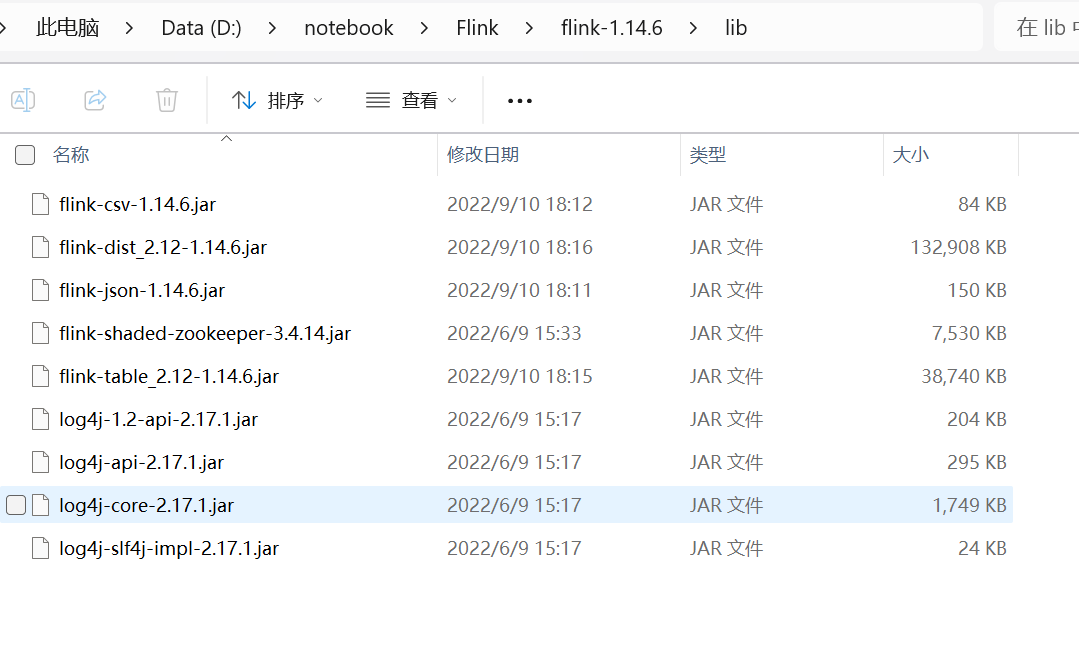Click the 查看 view layout icon

[377, 100]
